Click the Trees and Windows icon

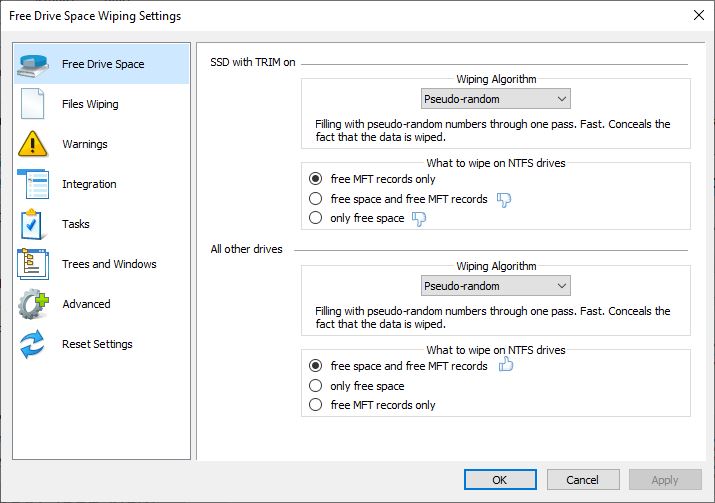(x=33, y=264)
